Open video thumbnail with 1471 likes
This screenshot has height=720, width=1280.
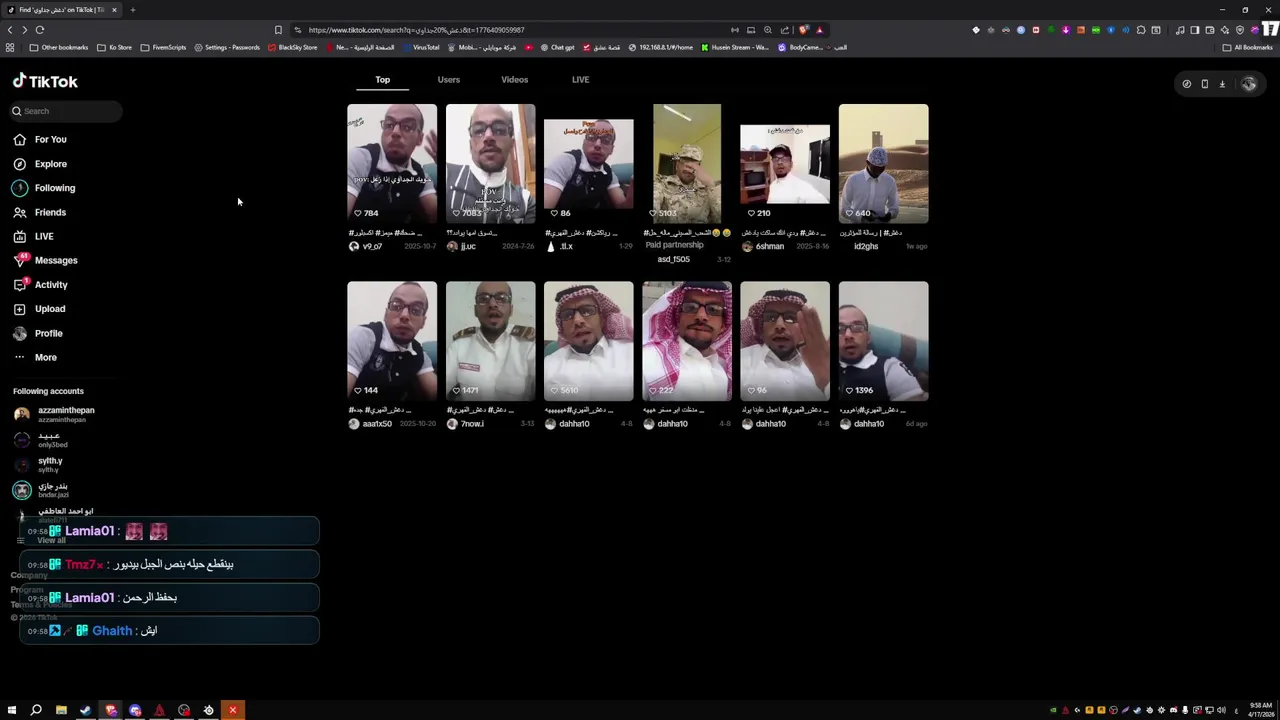[x=490, y=341]
